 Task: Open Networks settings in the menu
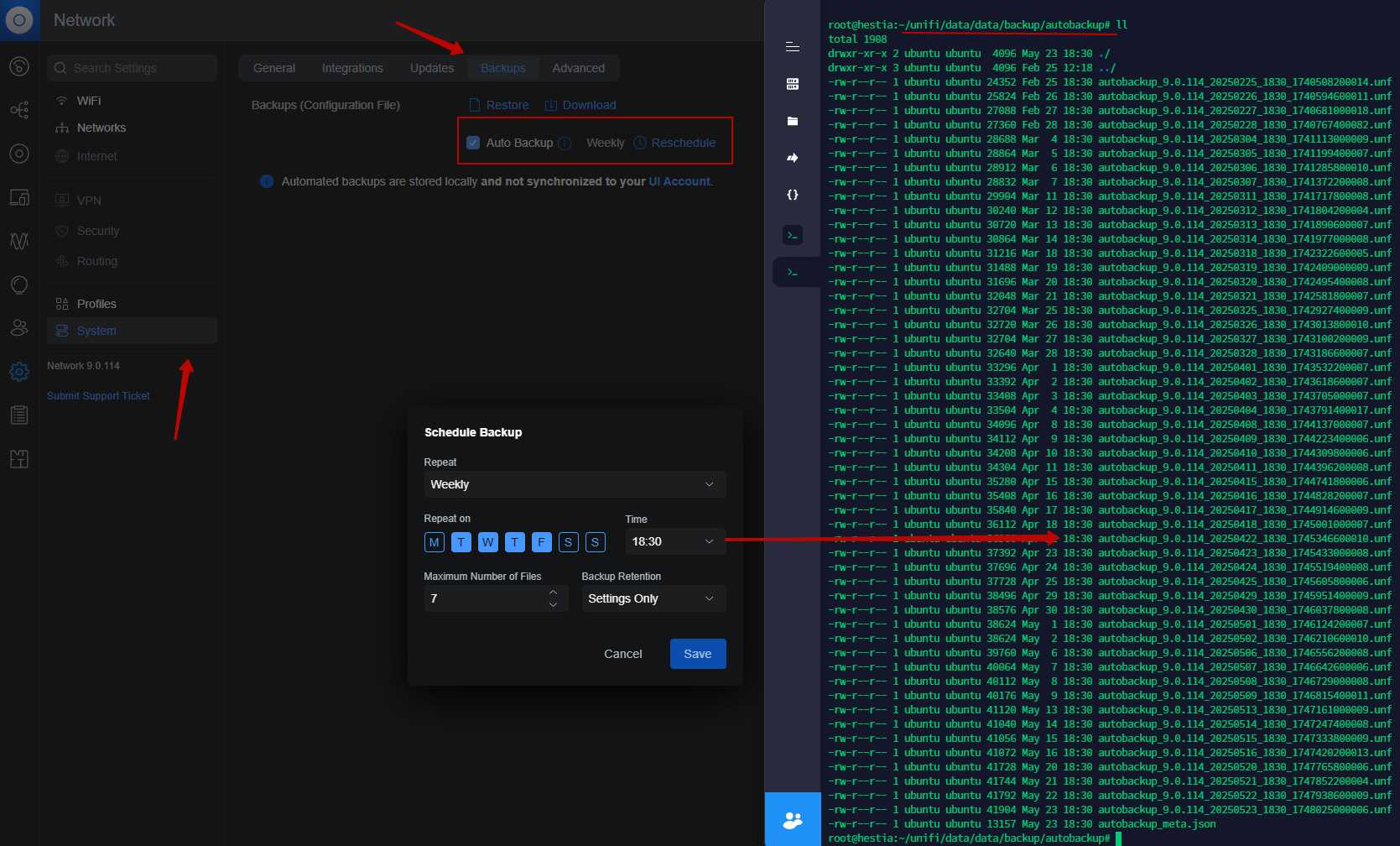[132, 128]
